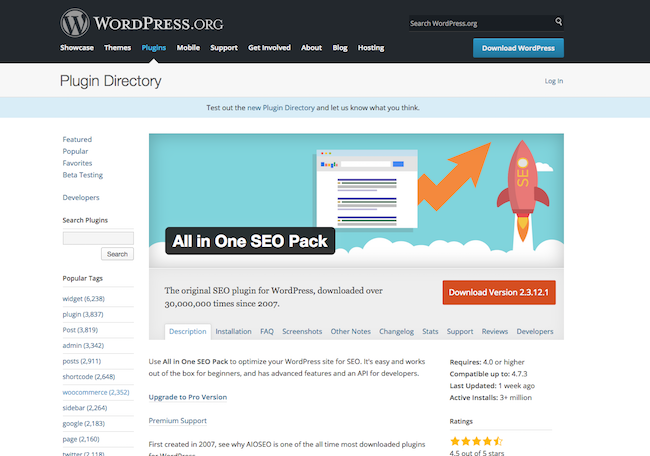Image resolution: width=650 pixels, height=456 pixels.
Task: Open the About nav item
Action: [311, 48]
